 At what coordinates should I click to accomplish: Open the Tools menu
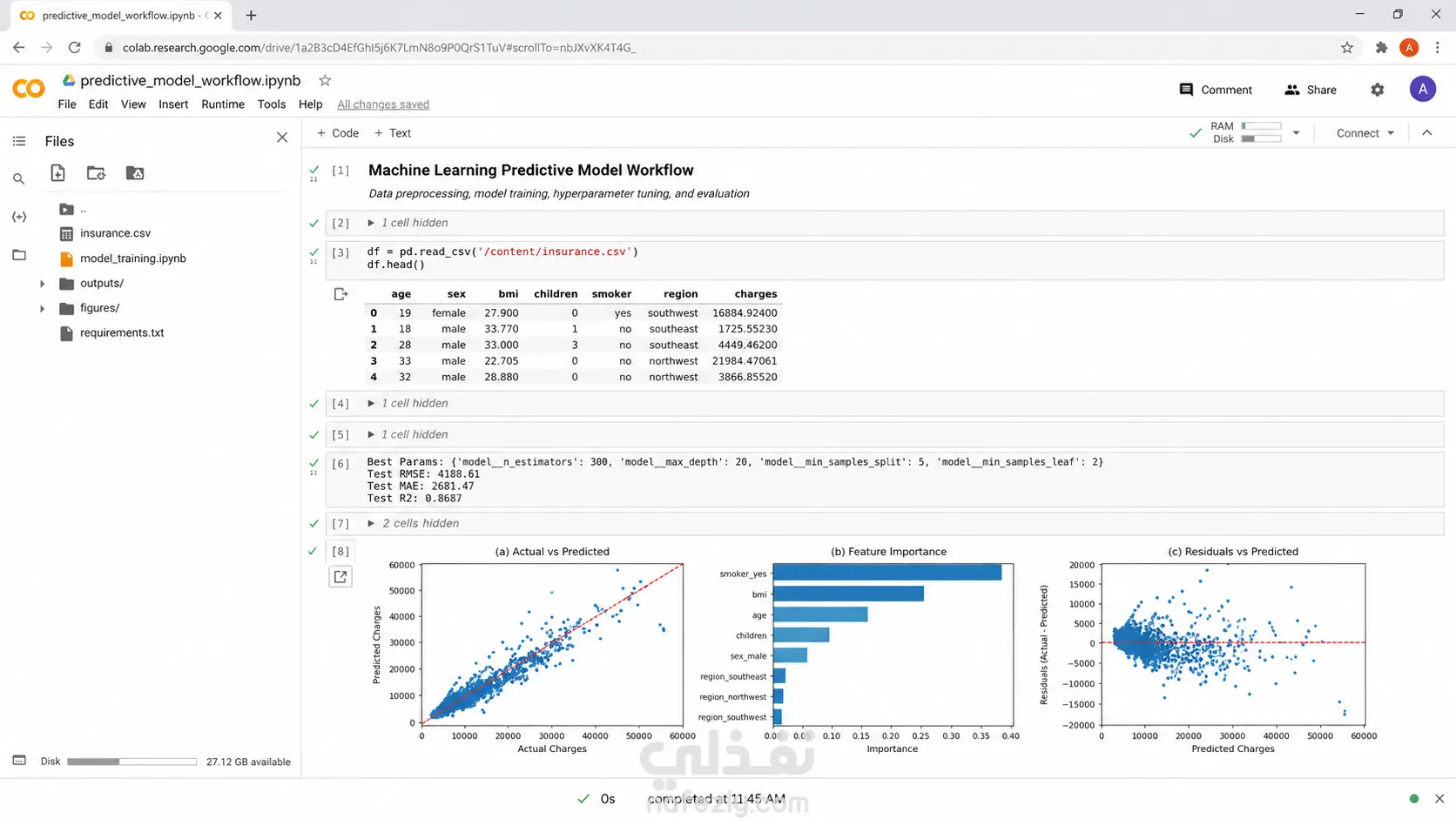[x=272, y=104]
